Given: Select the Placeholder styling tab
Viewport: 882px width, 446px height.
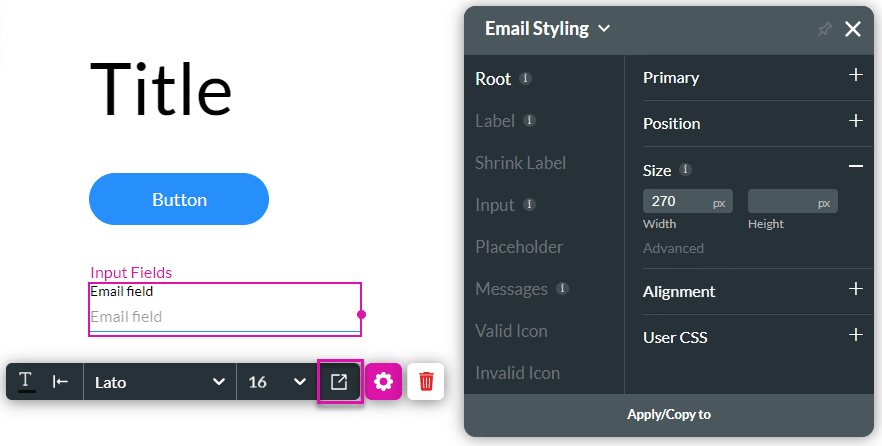Looking at the screenshot, I should pos(519,247).
